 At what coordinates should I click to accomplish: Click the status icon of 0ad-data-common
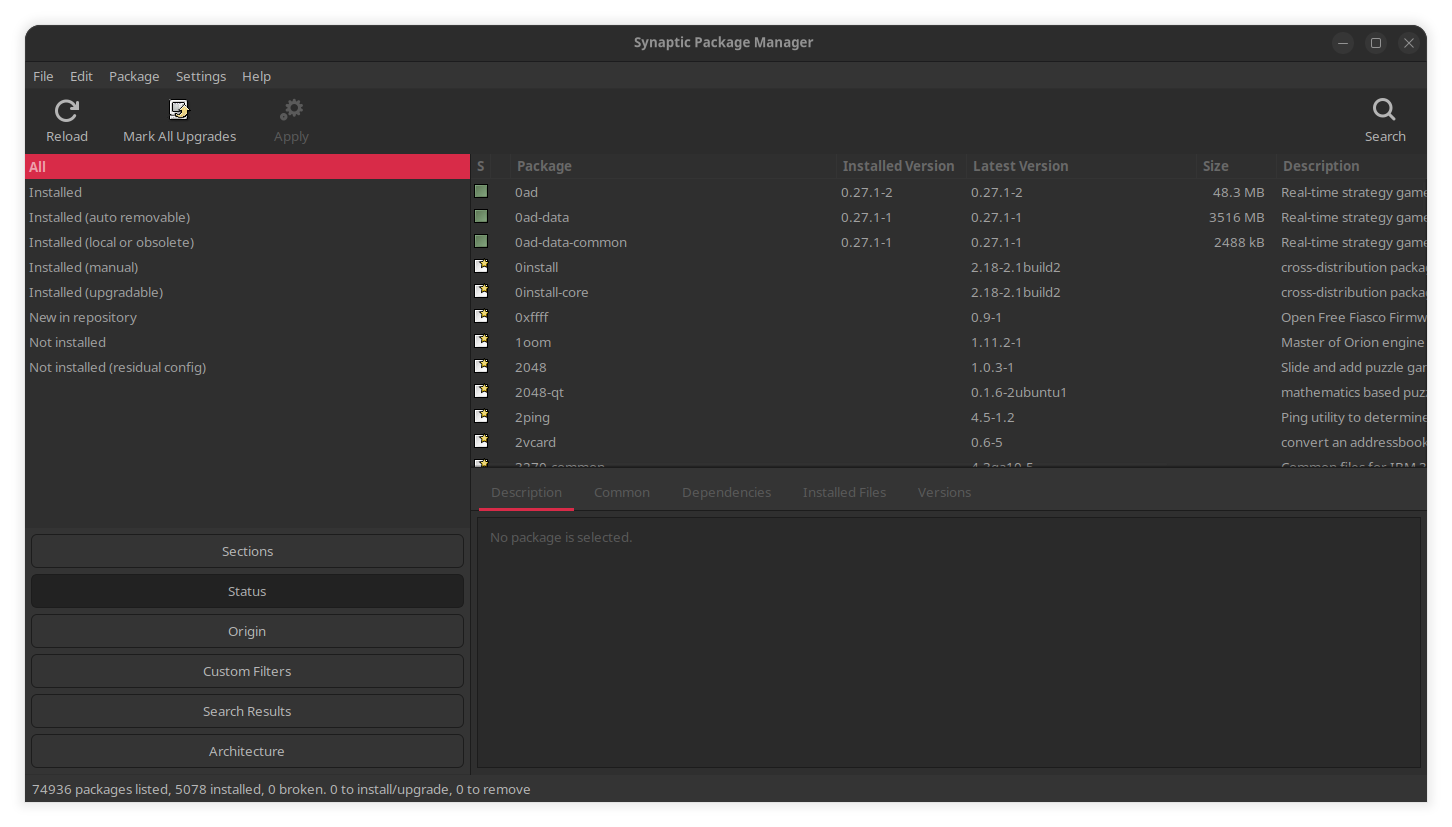pos(481,242)
